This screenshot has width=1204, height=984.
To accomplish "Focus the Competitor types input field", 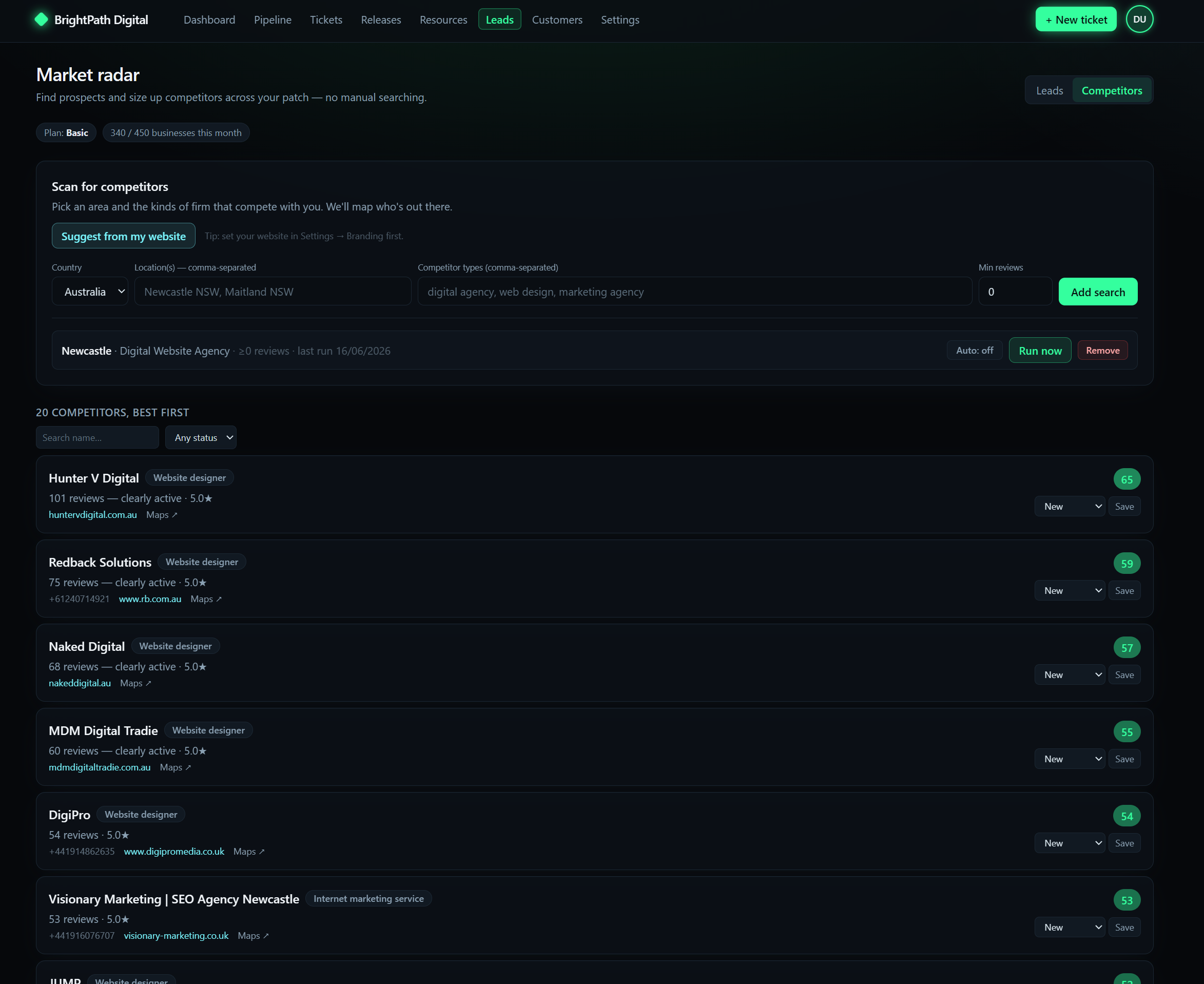I will (695, 292).
